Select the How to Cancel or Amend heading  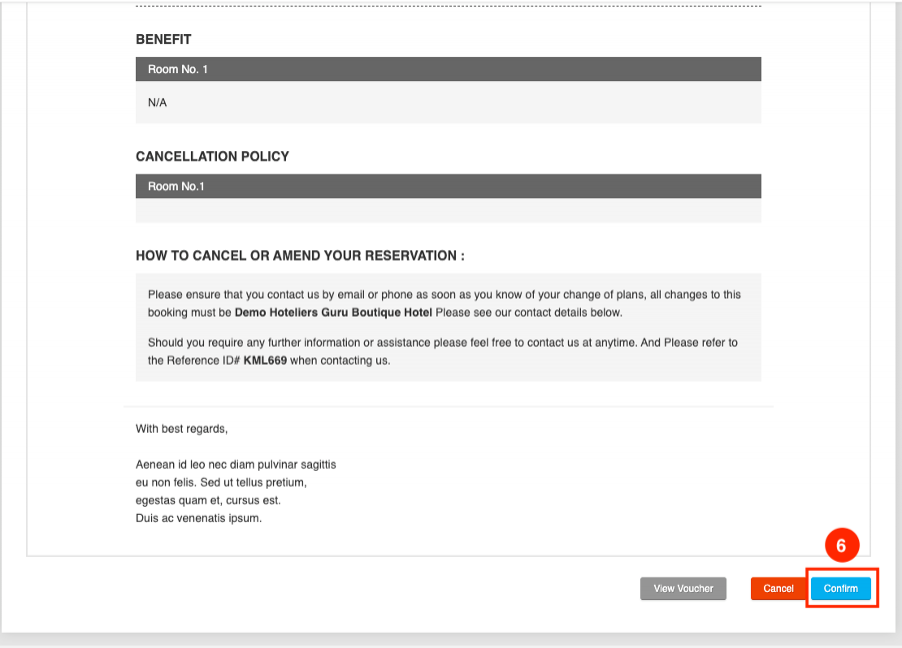[300, 256]
